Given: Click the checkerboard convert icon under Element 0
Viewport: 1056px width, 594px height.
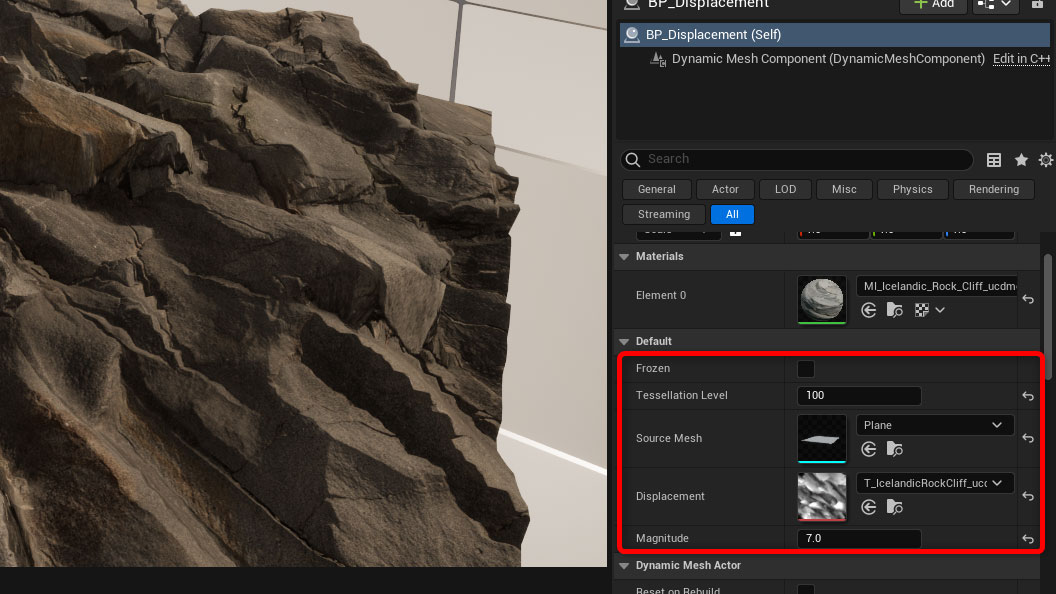Looking at the screenshot, I should (x=920, y=310).
